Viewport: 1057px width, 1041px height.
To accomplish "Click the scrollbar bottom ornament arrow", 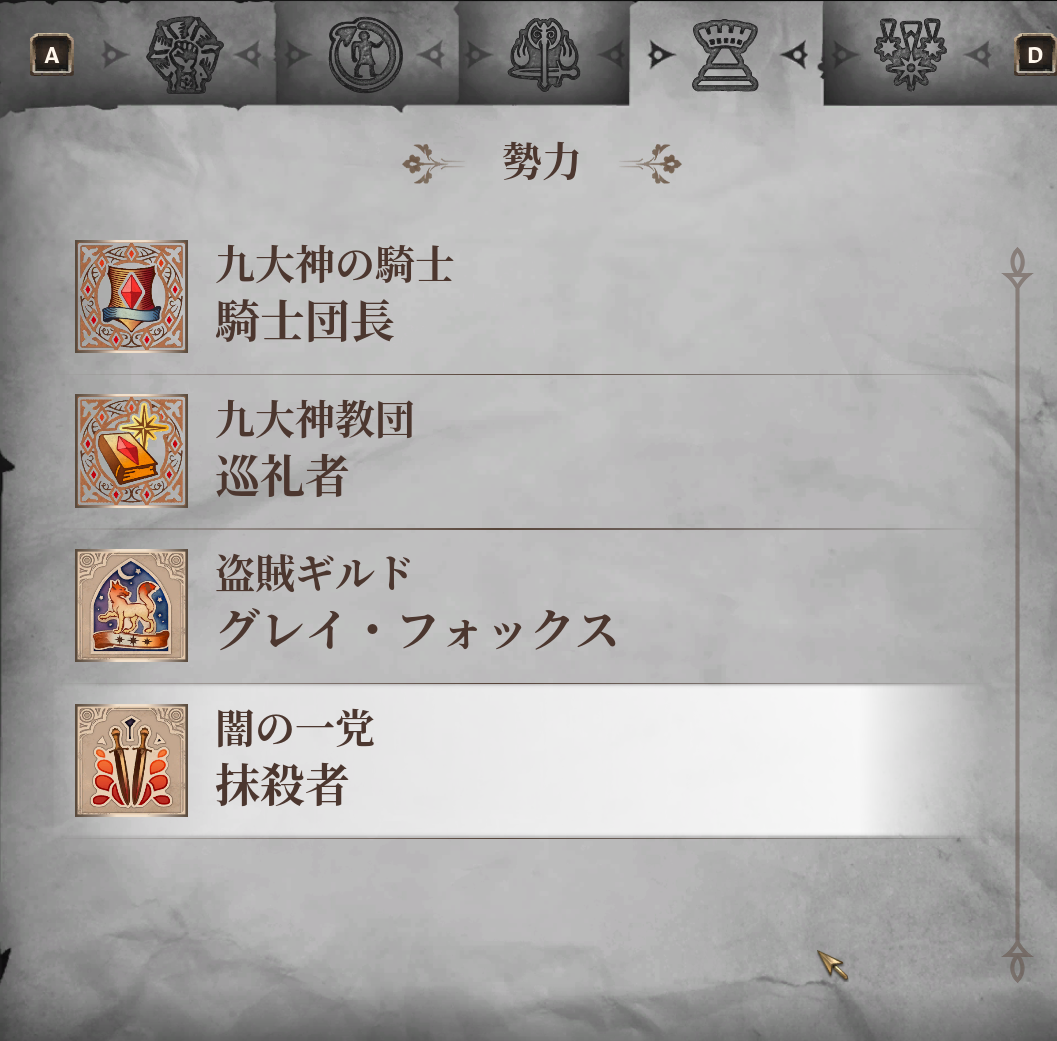I will click(x=1017, y=962).
